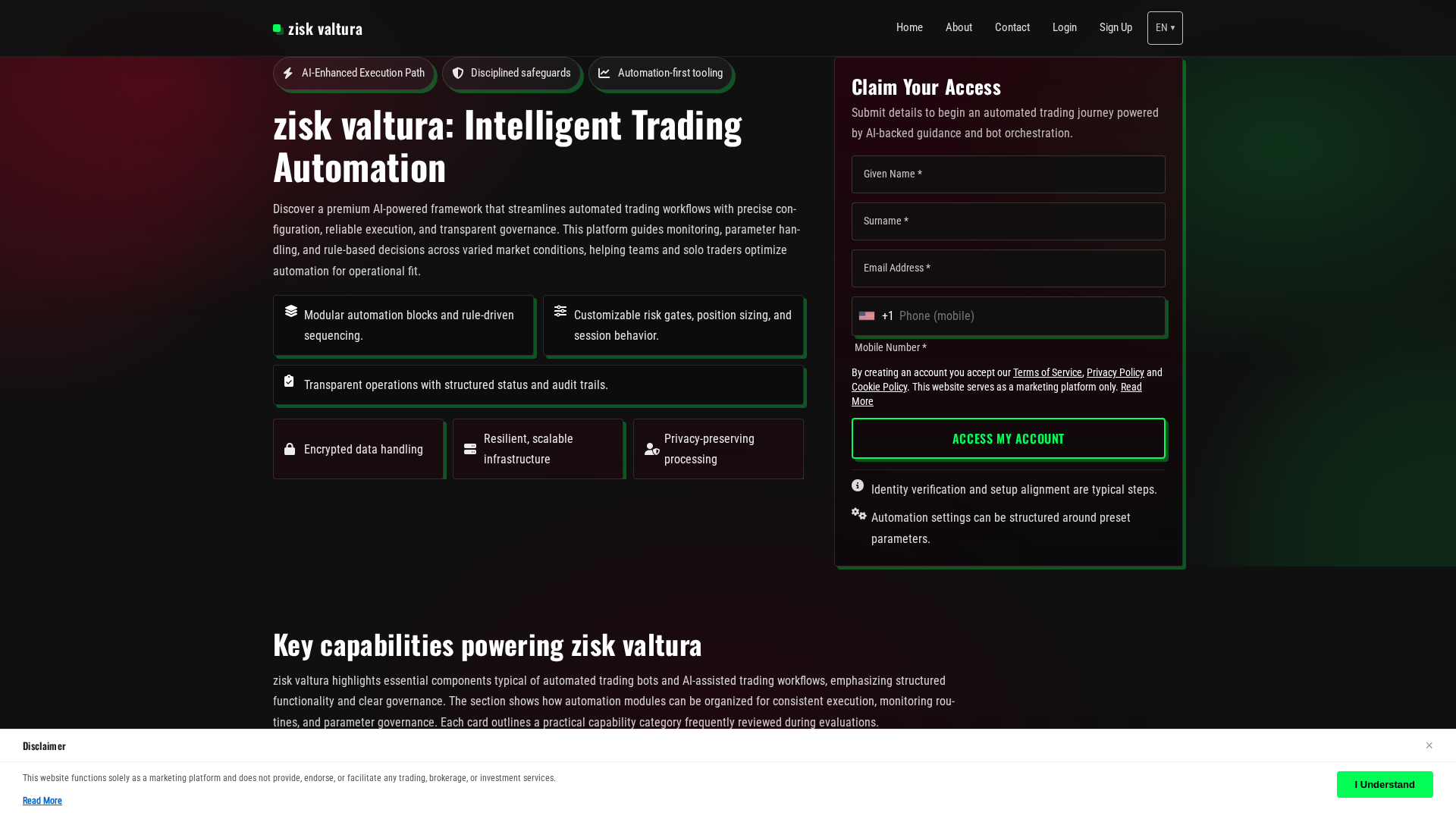Click the clipboard icon beside Transparent operations
This screenshot has width=1456, height=819.
point(289,381)
